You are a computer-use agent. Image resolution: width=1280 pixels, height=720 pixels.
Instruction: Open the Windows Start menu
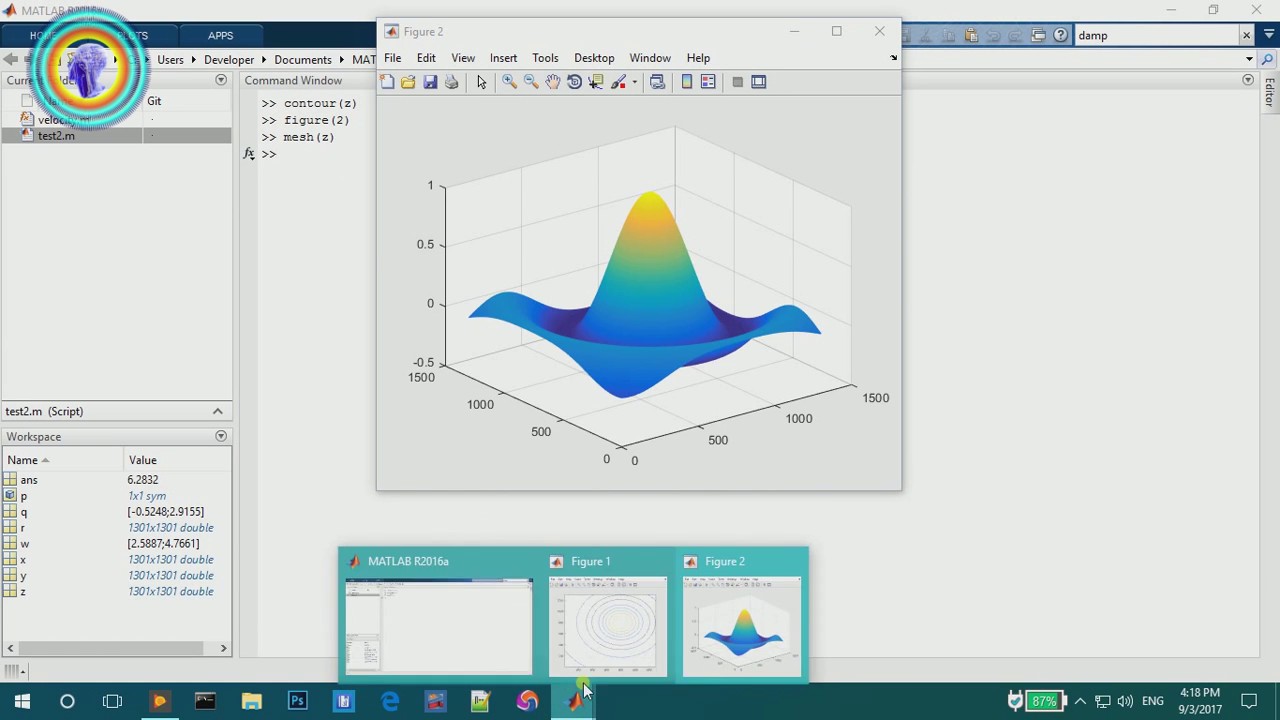click(21, 701)
